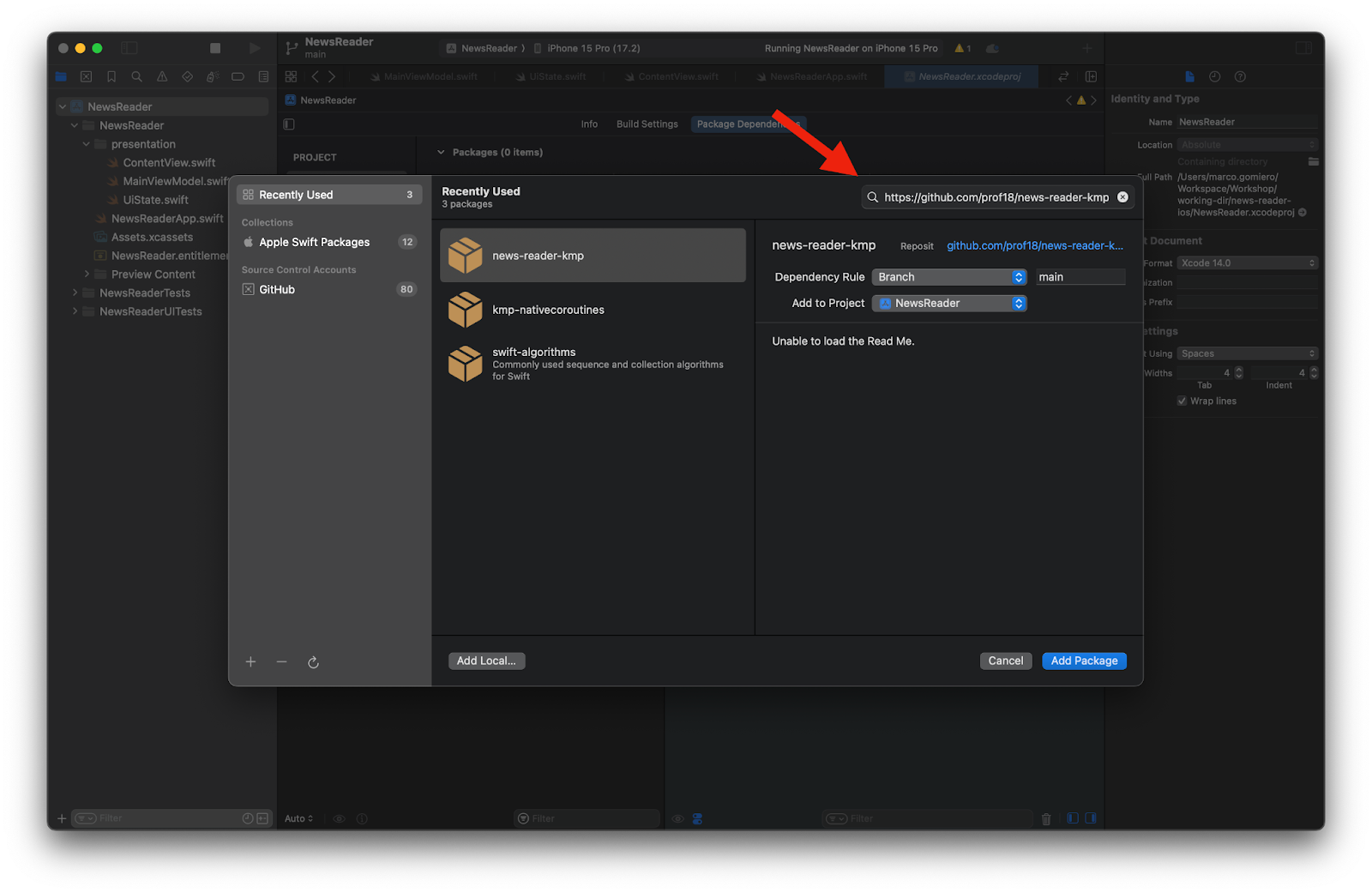This screenshot has height=893, width=1372.
Task: Show the Quick Help inspector icon
Action: (x=1240, y=76)
